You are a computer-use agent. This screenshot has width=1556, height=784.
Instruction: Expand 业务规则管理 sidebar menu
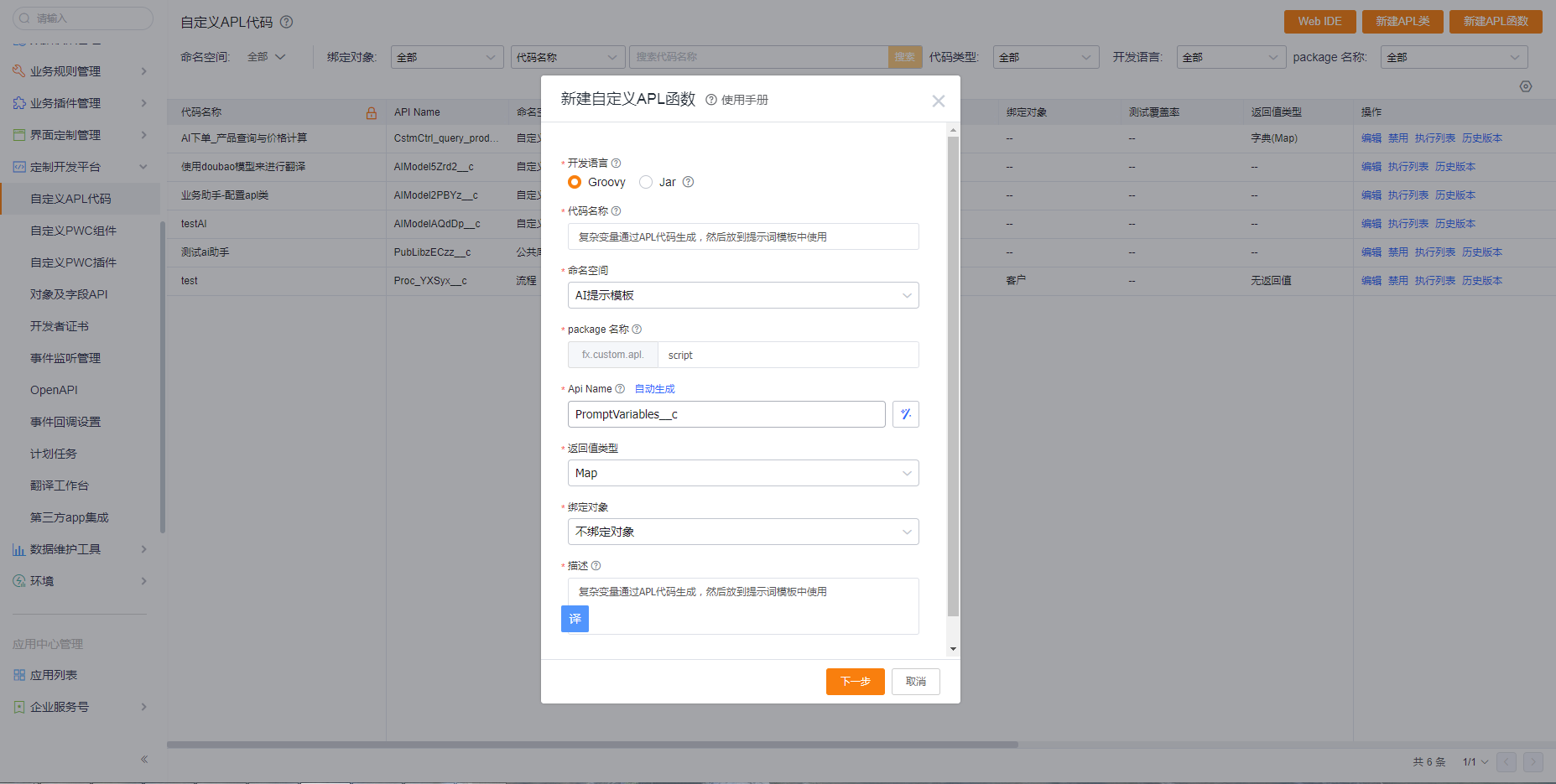(x=80, y=71)
